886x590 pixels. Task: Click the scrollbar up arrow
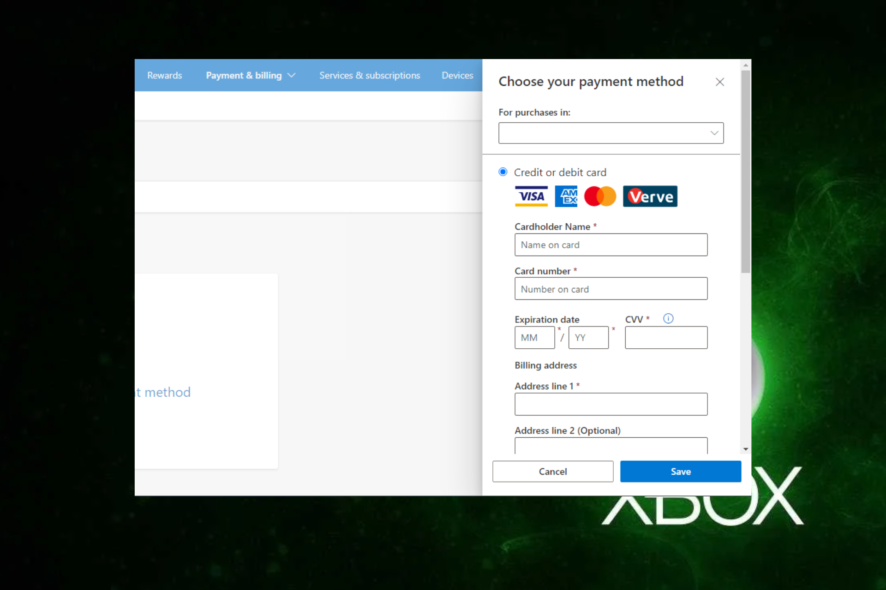[x=746, y=66]
